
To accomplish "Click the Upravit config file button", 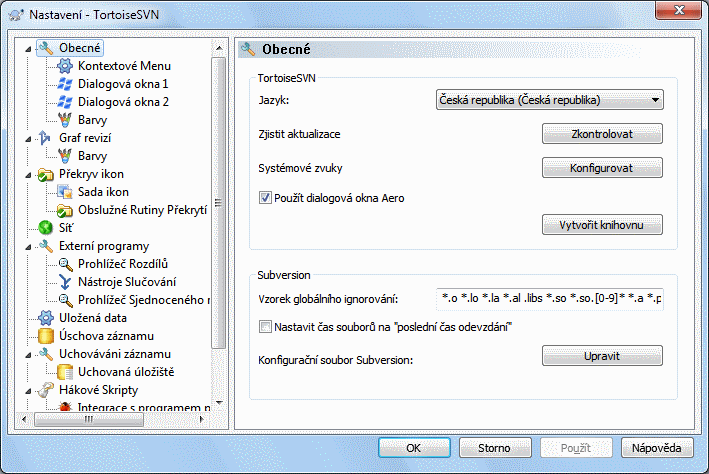I will (x=602, y=356).
